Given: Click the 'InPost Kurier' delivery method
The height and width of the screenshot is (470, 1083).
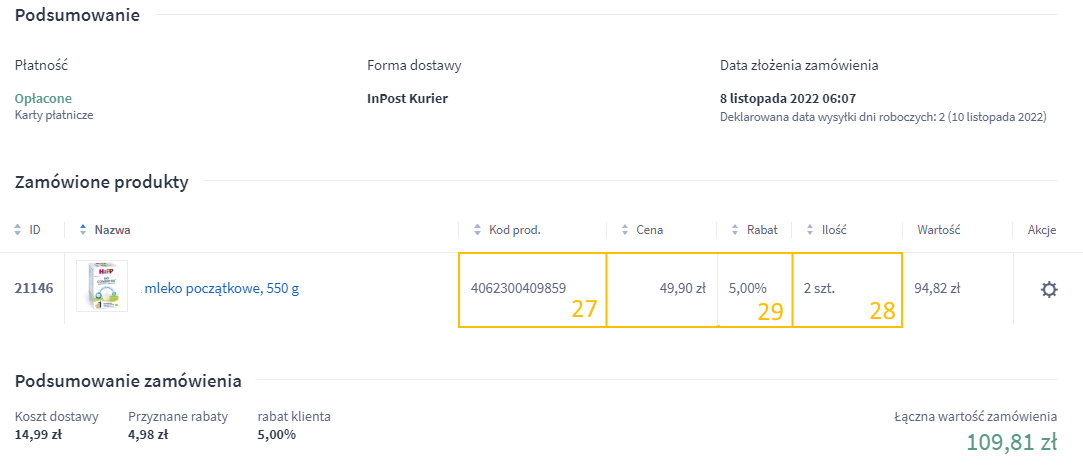Looking at the screenshot, I should click(408, 98).
